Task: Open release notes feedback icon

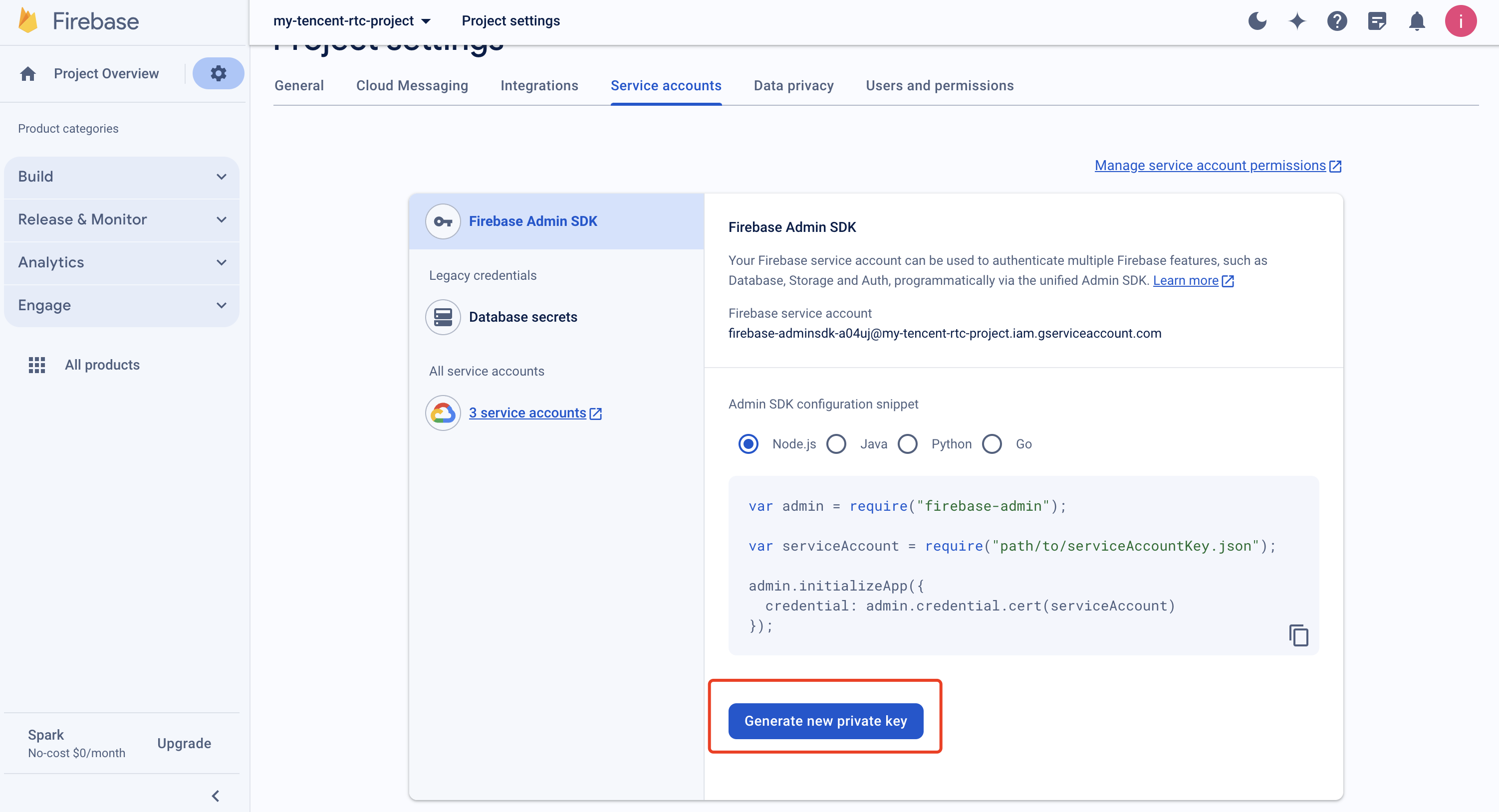Action: point(1377,21)
